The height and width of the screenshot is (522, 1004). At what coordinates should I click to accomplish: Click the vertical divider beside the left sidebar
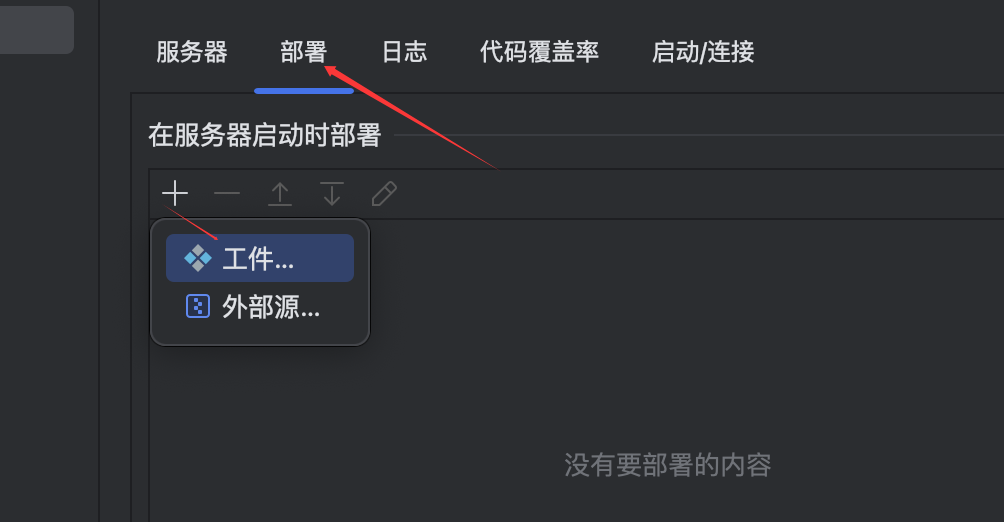coord(99,261)
